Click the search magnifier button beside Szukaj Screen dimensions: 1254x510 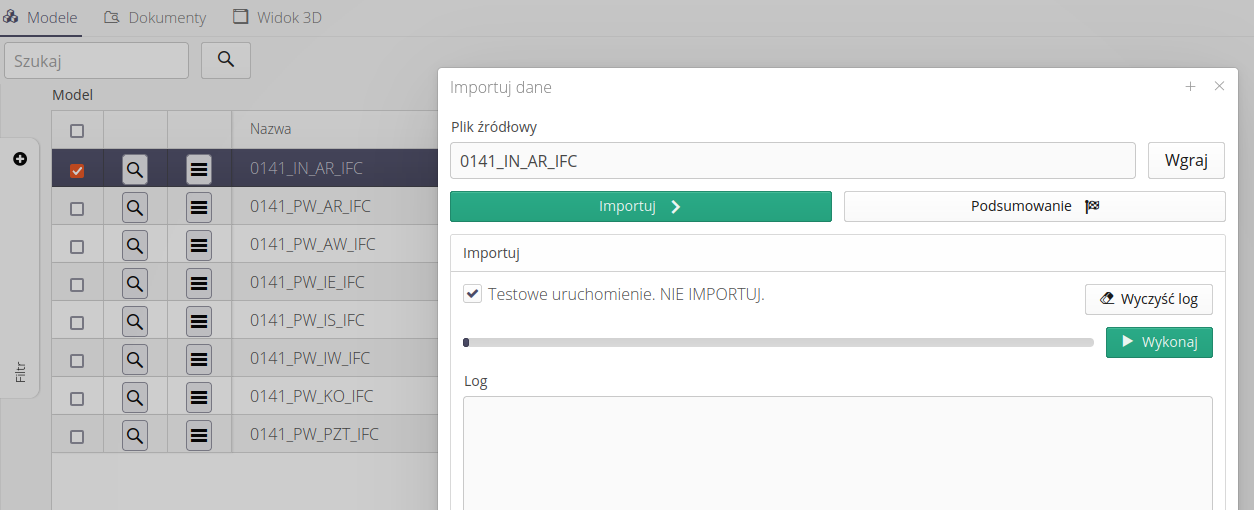click(x=226, y=60)
